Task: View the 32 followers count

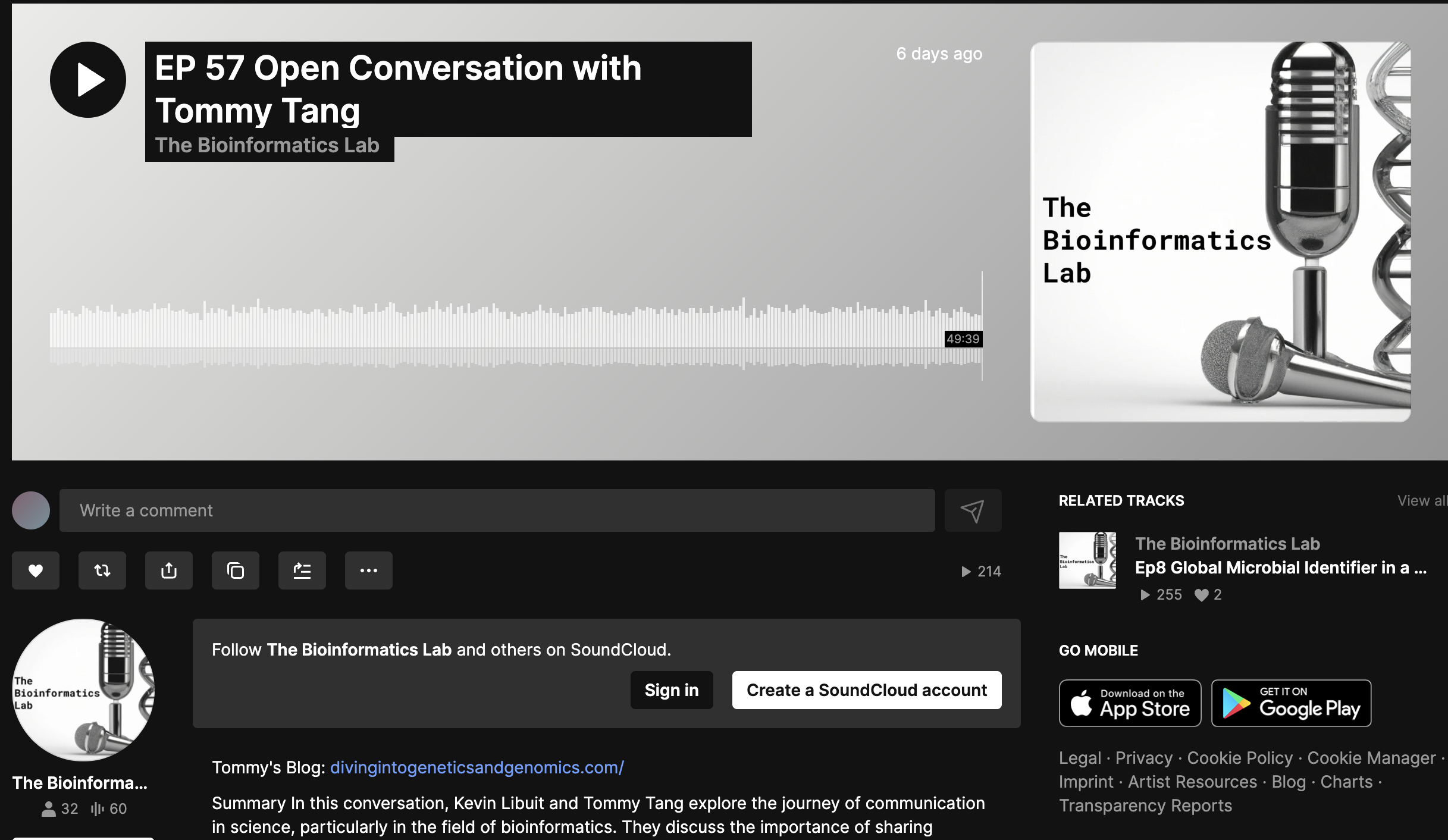Action: (60, 809)
